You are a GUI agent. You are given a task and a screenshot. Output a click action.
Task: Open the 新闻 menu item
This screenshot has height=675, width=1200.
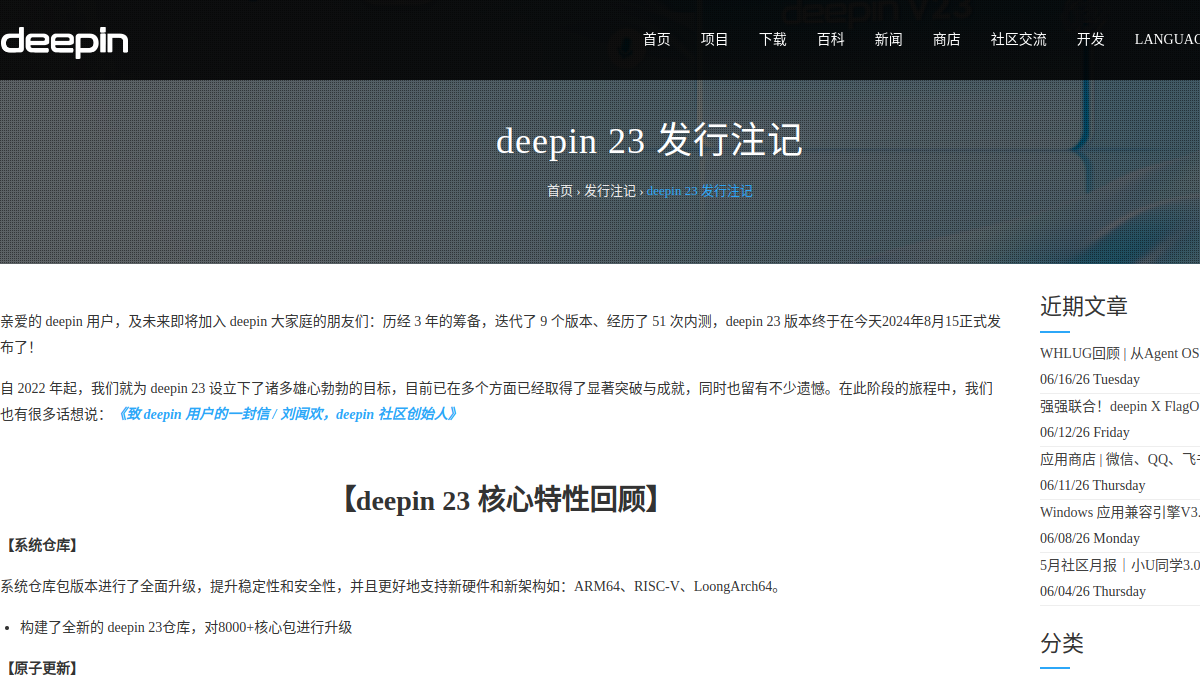(x=889, y=40)
